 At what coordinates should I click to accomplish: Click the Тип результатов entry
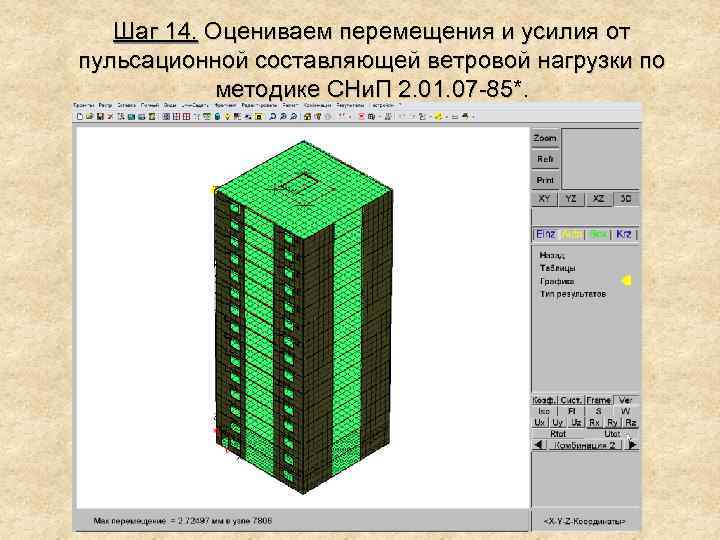573,294
